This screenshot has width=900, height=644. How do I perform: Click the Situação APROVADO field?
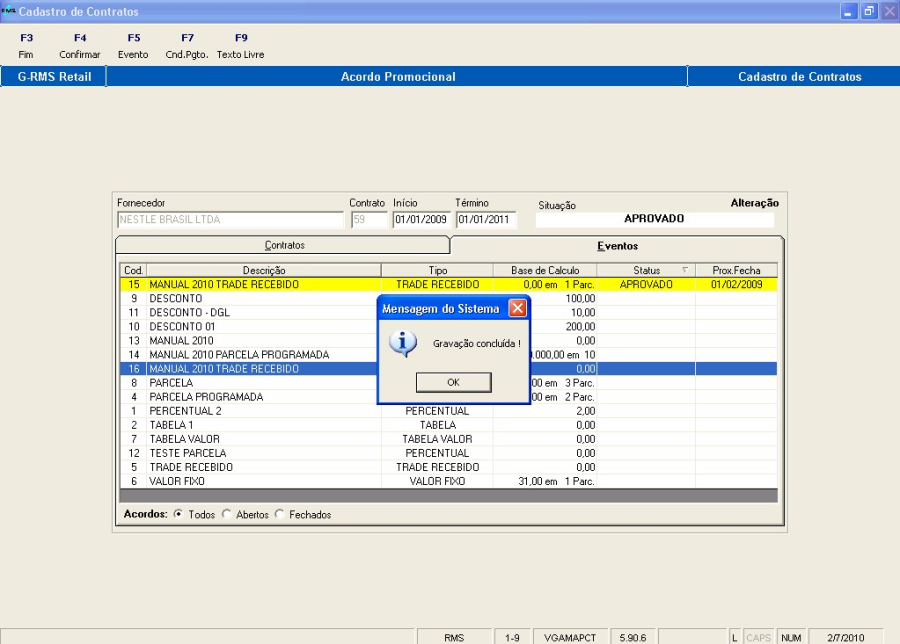[x=654, y=219]
